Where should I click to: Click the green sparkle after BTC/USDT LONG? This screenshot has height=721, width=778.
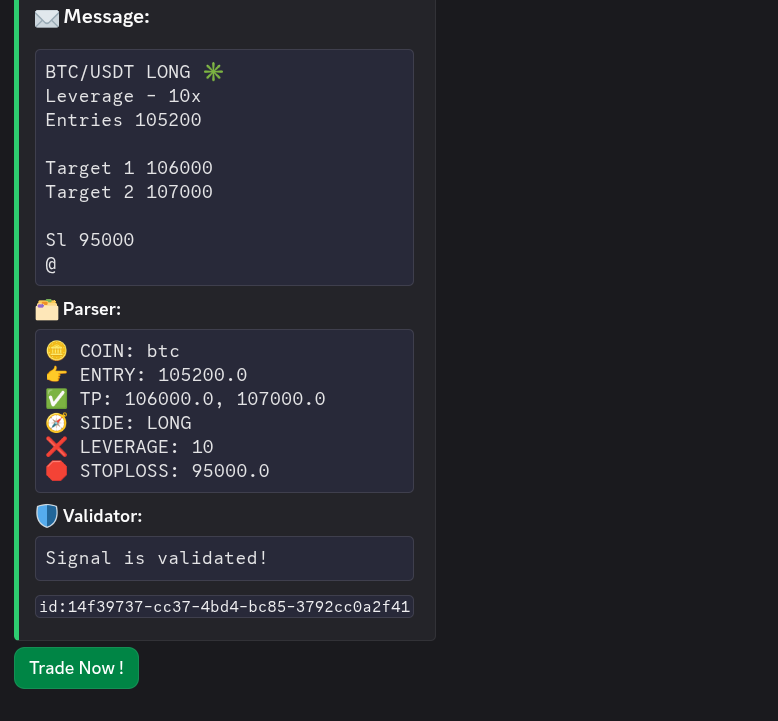click(x=213, y=72)
